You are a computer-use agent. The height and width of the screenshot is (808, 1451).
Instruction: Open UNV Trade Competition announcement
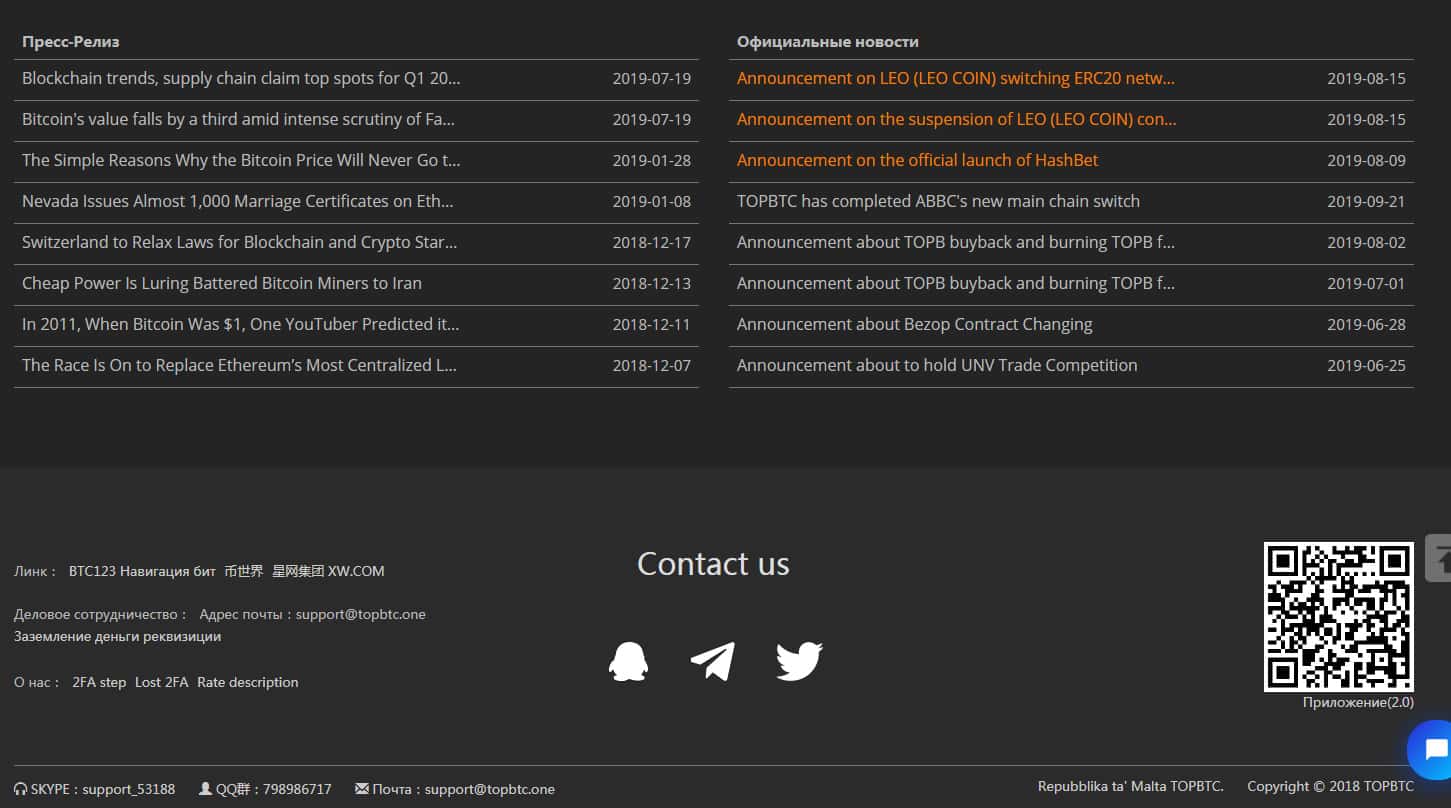click(937, 365)
